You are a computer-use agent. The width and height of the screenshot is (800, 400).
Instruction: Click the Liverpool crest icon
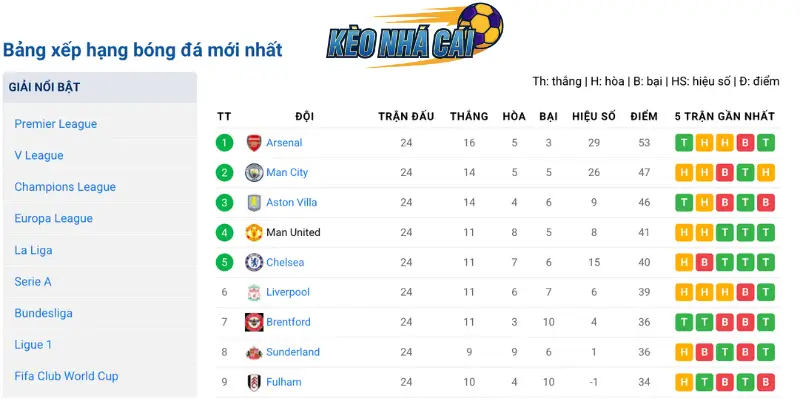pos(254,292)
